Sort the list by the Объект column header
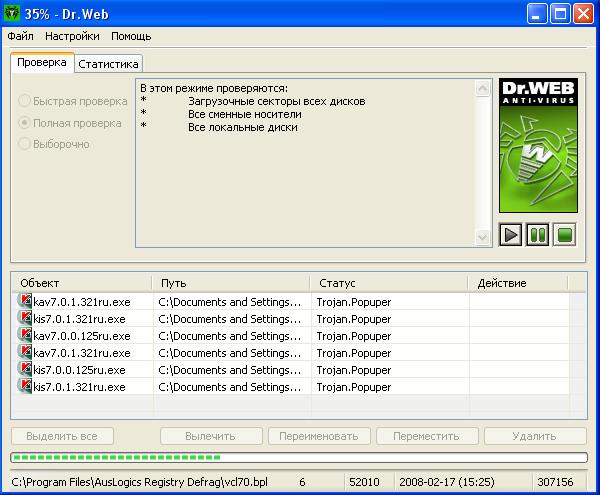This screenshot has width=600, height=495. [x=82, y=283]
